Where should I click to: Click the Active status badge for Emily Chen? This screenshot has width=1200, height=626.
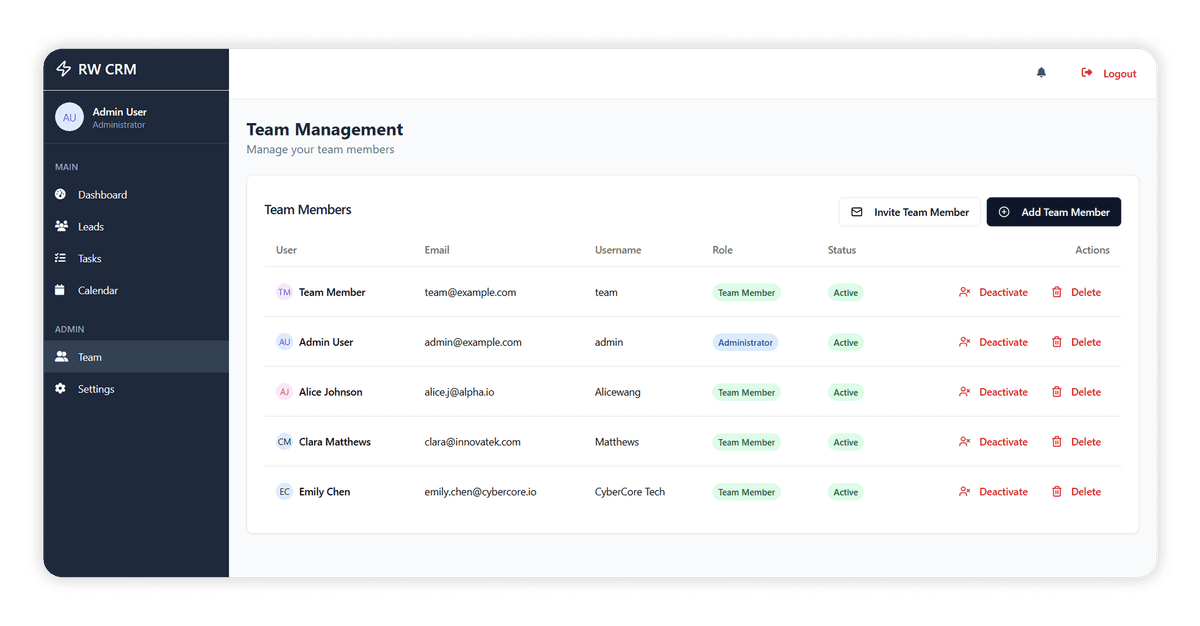pyautogui.click(x=846, y=492)
